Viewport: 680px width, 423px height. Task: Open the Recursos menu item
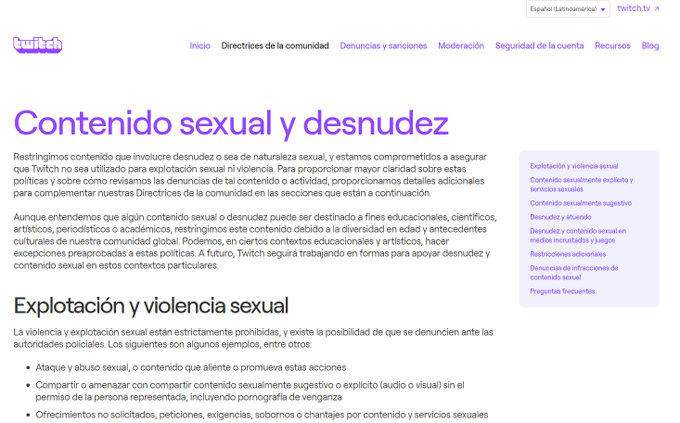[x=612, y=46]
